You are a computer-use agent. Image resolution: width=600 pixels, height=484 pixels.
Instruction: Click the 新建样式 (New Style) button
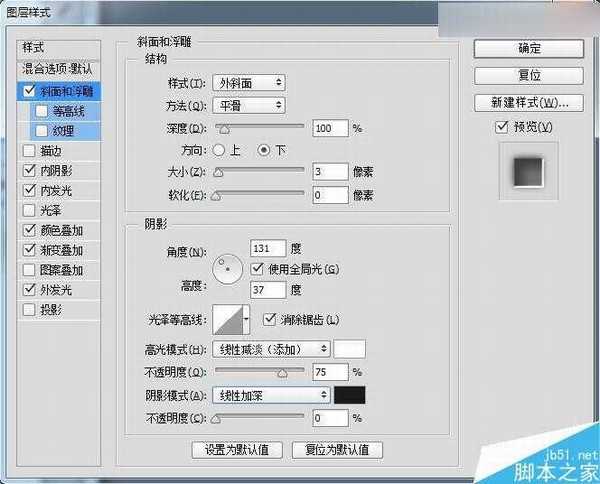(x=529, y=102)
